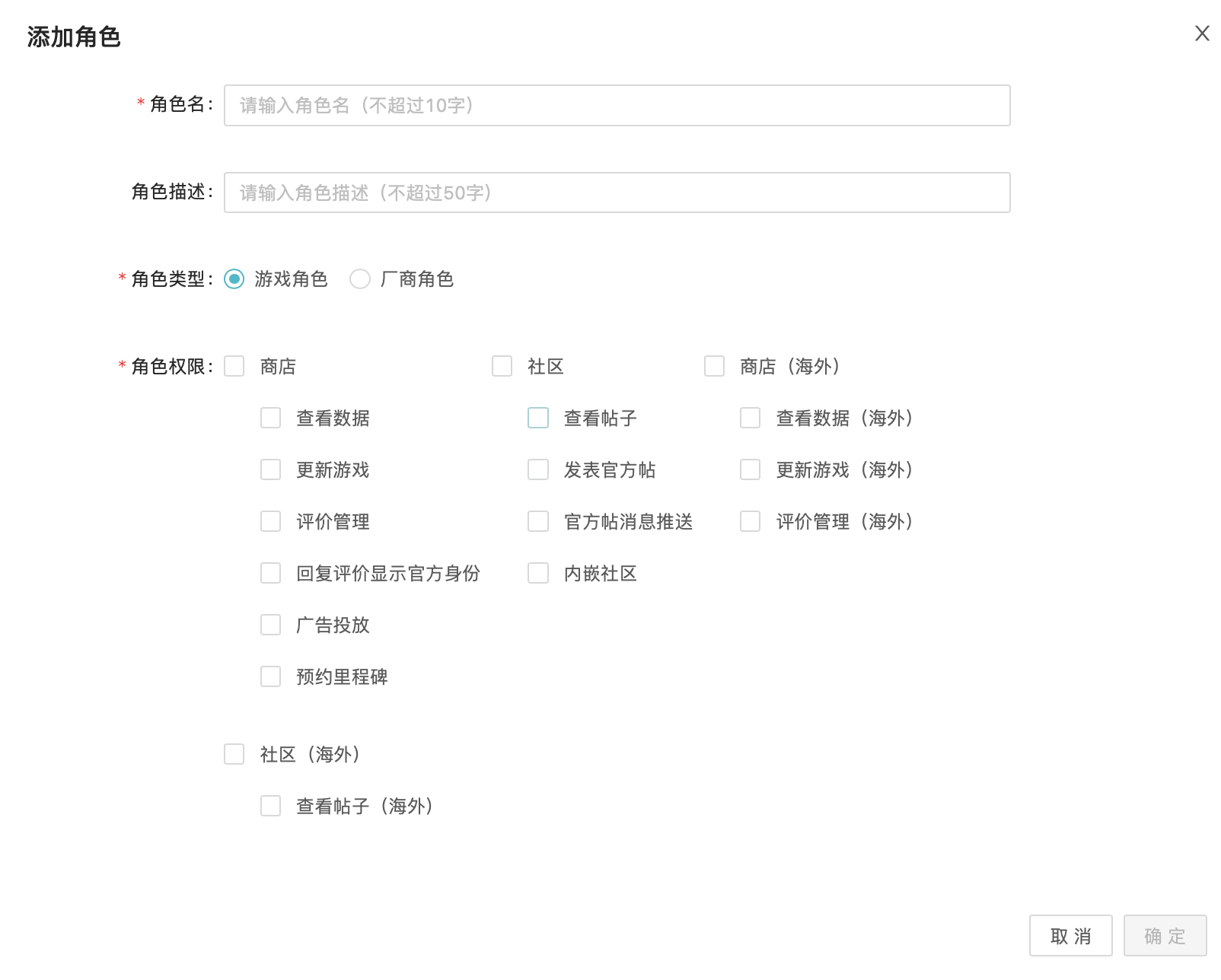1221x980 pixels.
Task: Select the 游戏角色 radio button
Action: coord(234,279)
